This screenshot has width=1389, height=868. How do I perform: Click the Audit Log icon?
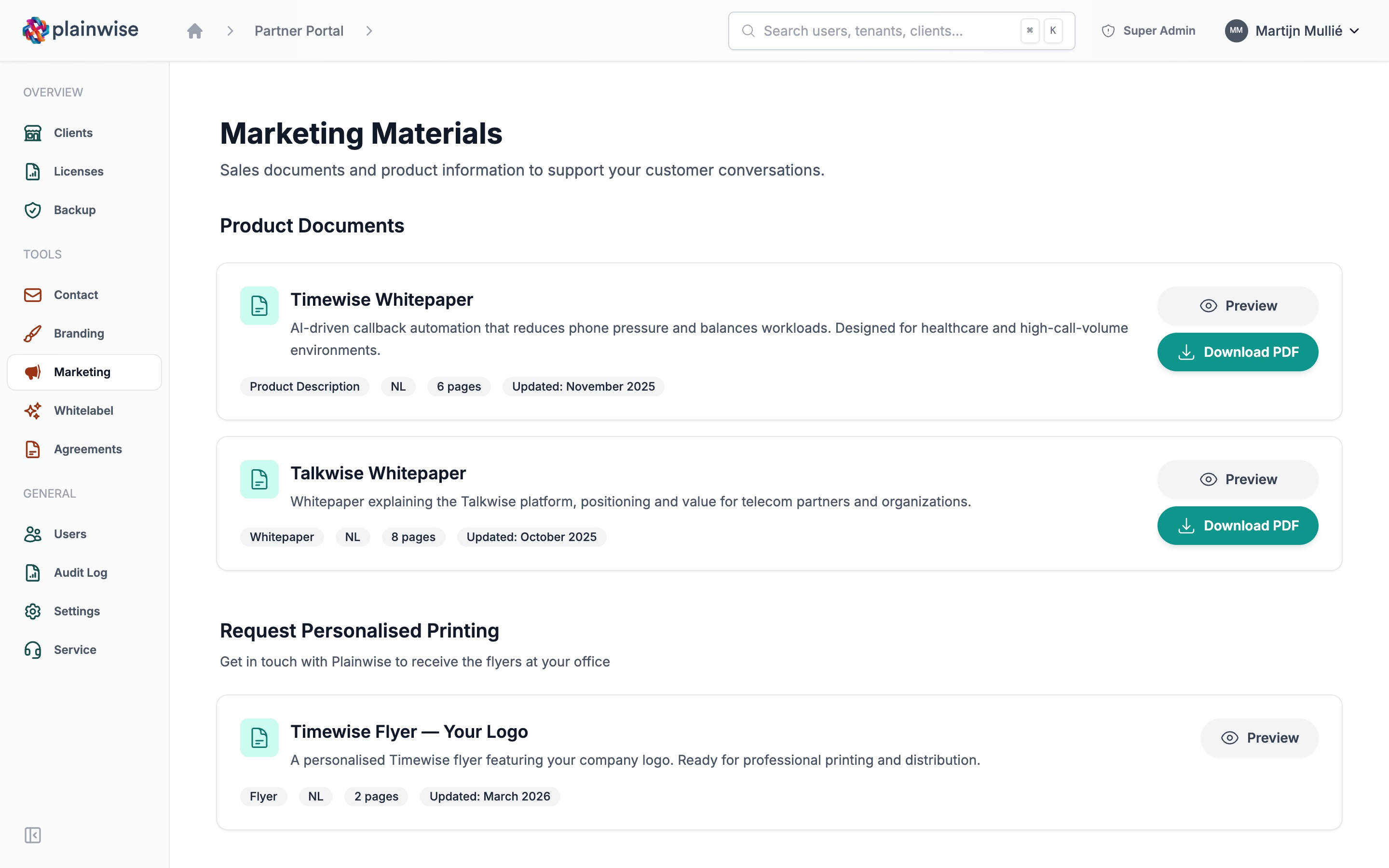coord(33,572)
